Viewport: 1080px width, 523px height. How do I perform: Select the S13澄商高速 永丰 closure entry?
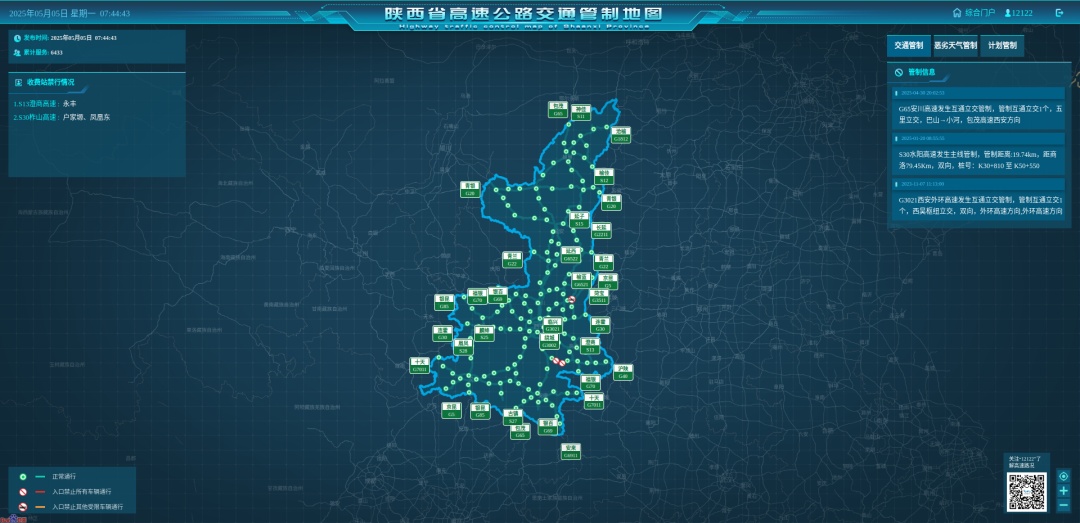point(45,103)
